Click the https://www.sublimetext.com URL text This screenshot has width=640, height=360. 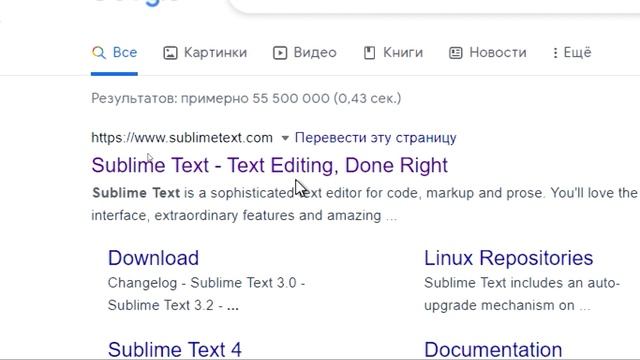click(x=182, y=138)
